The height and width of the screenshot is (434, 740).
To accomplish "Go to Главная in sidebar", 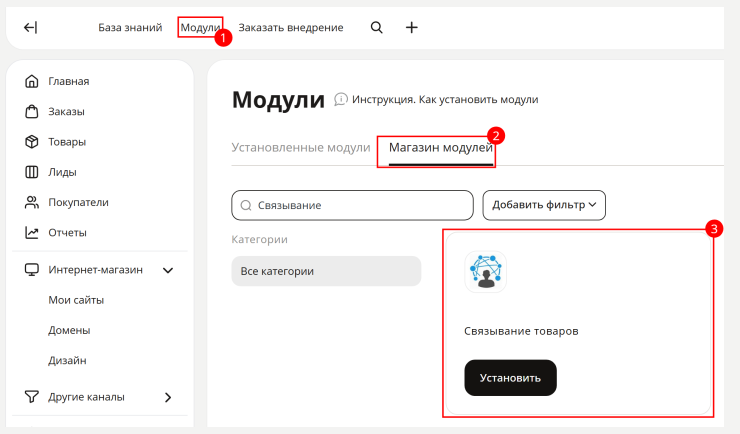I will (x=68, y=81).
